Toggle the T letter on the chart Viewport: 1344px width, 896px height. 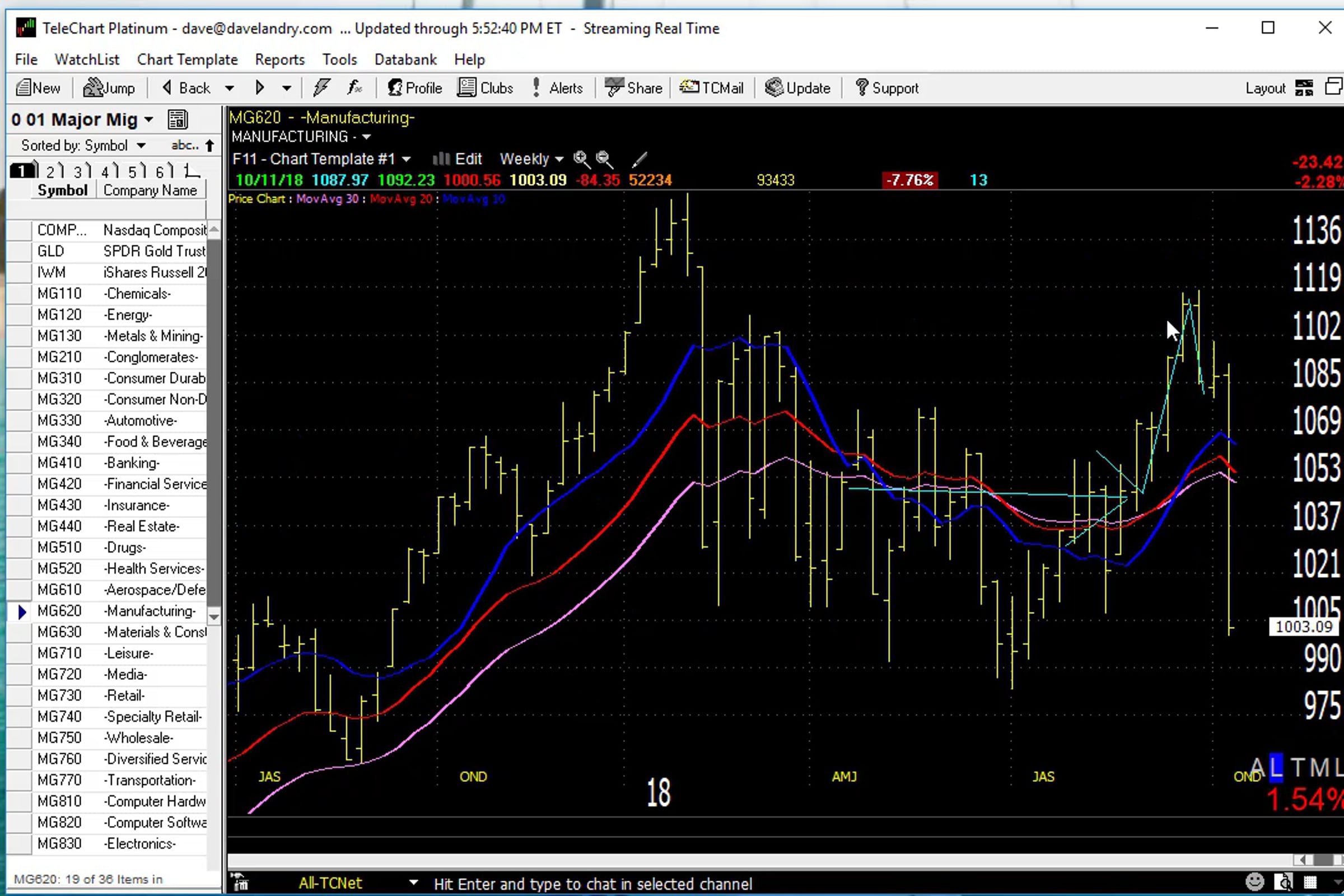[x=1298, y=767]
